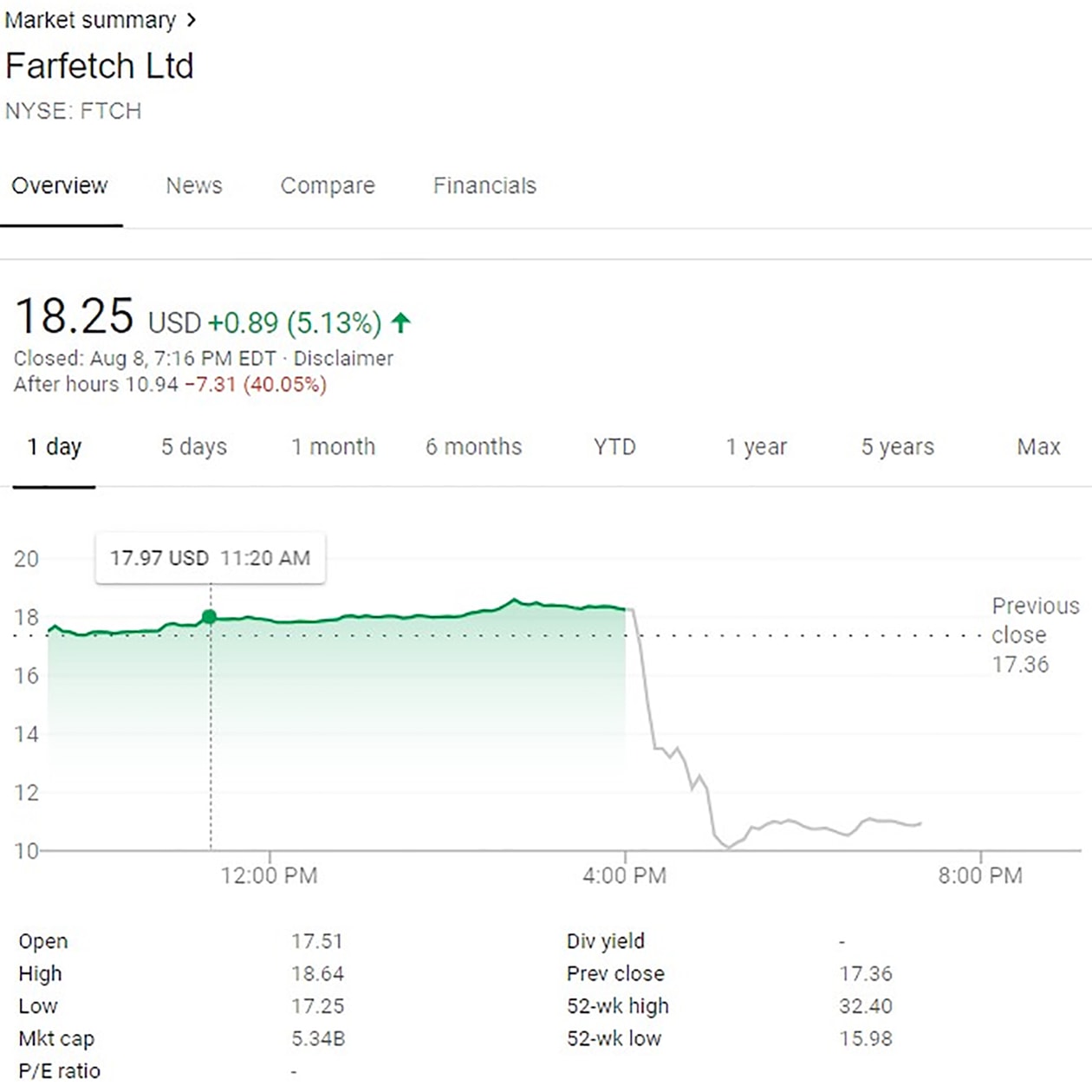Show the 1 month chart range

(x=333, y=447)
